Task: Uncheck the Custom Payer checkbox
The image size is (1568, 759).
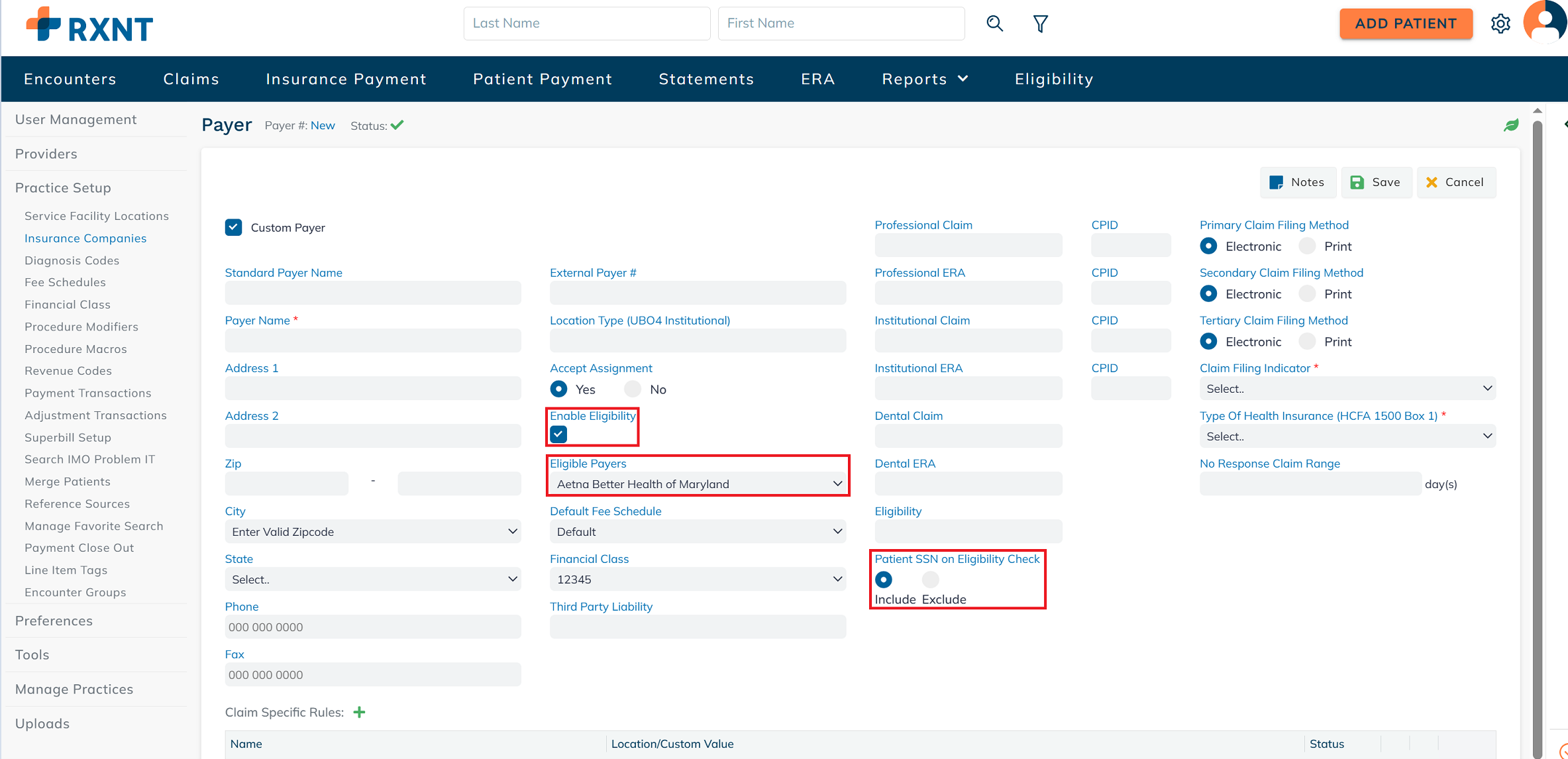Action: [233, 227]
